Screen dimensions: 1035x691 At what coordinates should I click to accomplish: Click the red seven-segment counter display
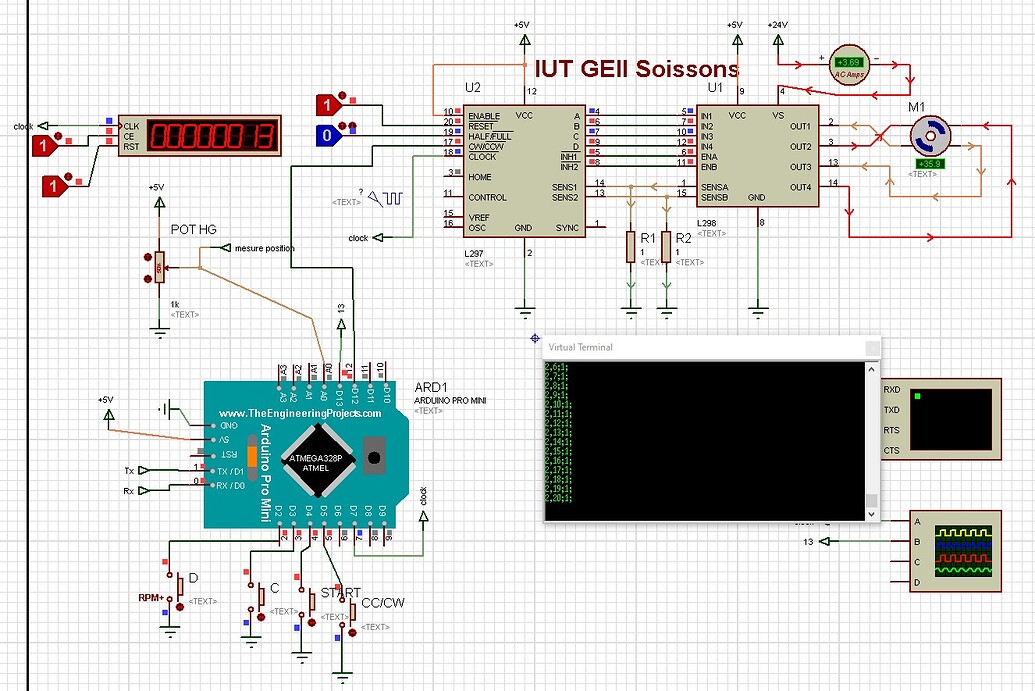tap(200, 136)
